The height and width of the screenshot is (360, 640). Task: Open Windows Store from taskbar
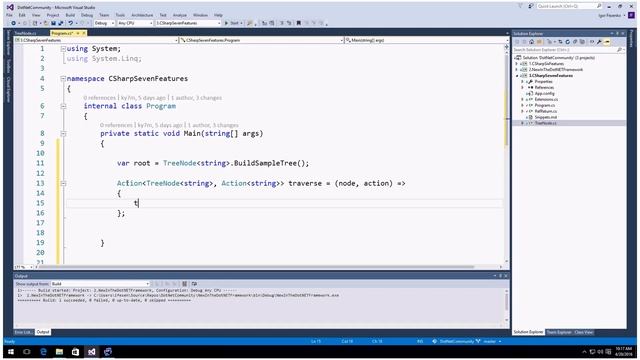click(x=76, y=351)
